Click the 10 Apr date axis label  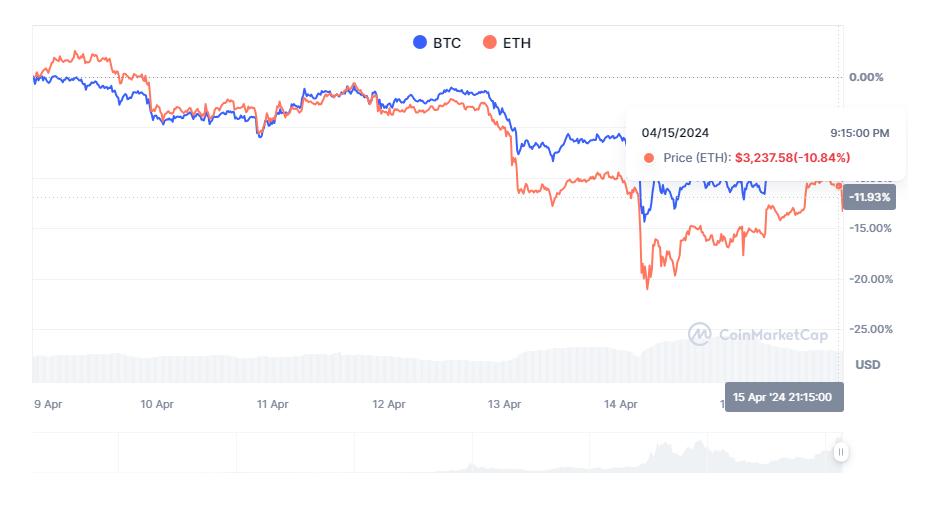(157, 404)
